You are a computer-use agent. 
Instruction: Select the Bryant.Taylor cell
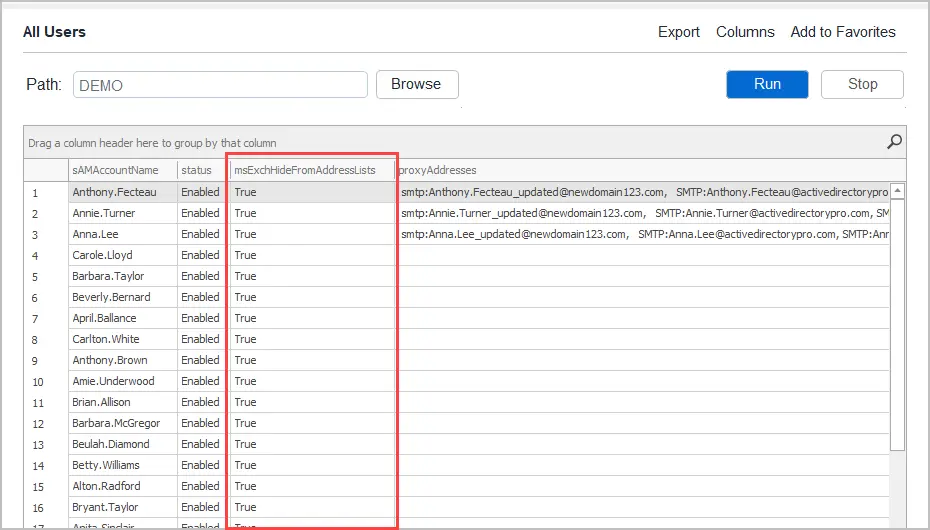(x=122, y=507)
